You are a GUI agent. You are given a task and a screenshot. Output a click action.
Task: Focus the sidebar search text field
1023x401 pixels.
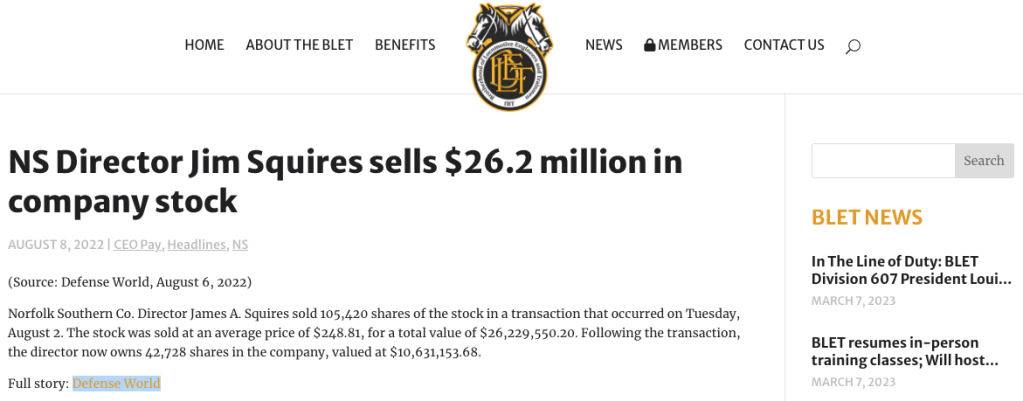tap(883, 161)
